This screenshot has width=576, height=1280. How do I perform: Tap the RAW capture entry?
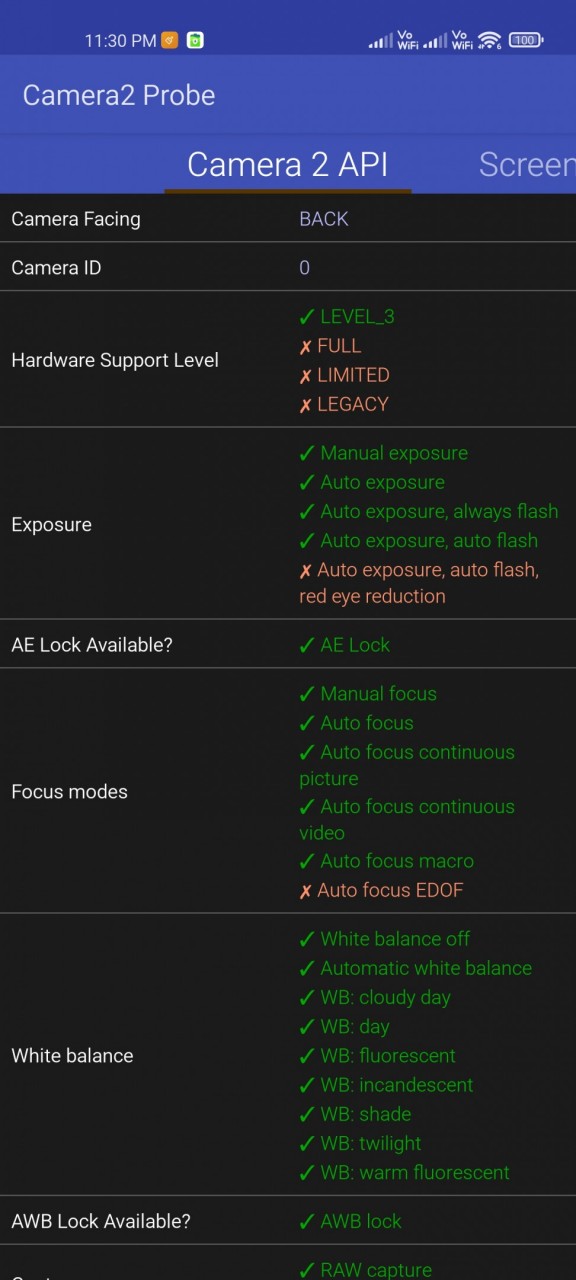[x=366, y=1270]
